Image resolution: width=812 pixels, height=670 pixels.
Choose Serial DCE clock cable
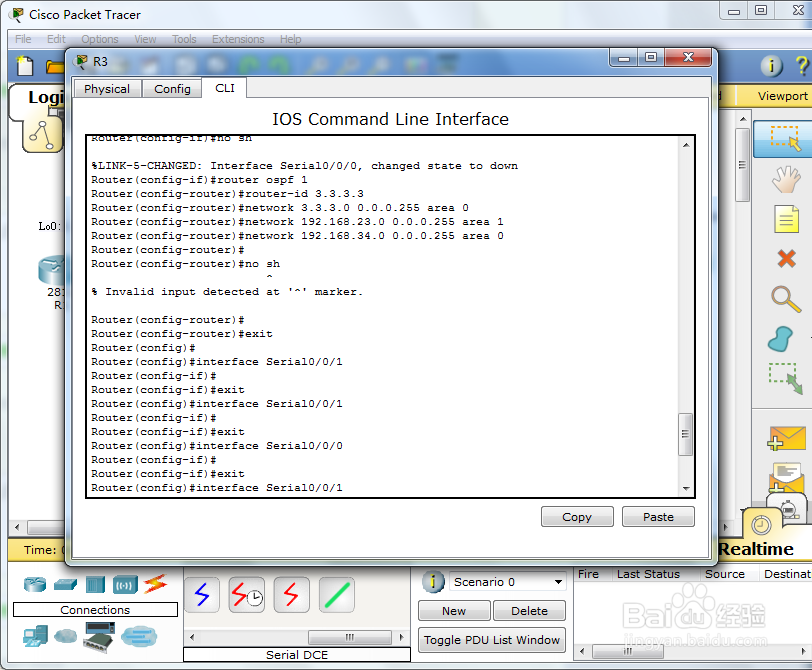(247, 594)
